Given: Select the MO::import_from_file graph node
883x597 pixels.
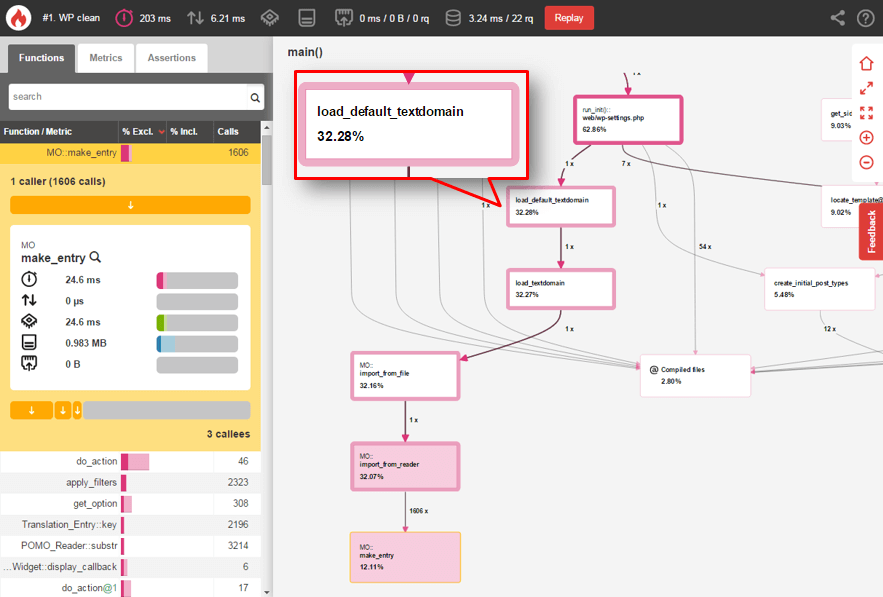Looking at the screenshot, I should [x=405, y=376].
